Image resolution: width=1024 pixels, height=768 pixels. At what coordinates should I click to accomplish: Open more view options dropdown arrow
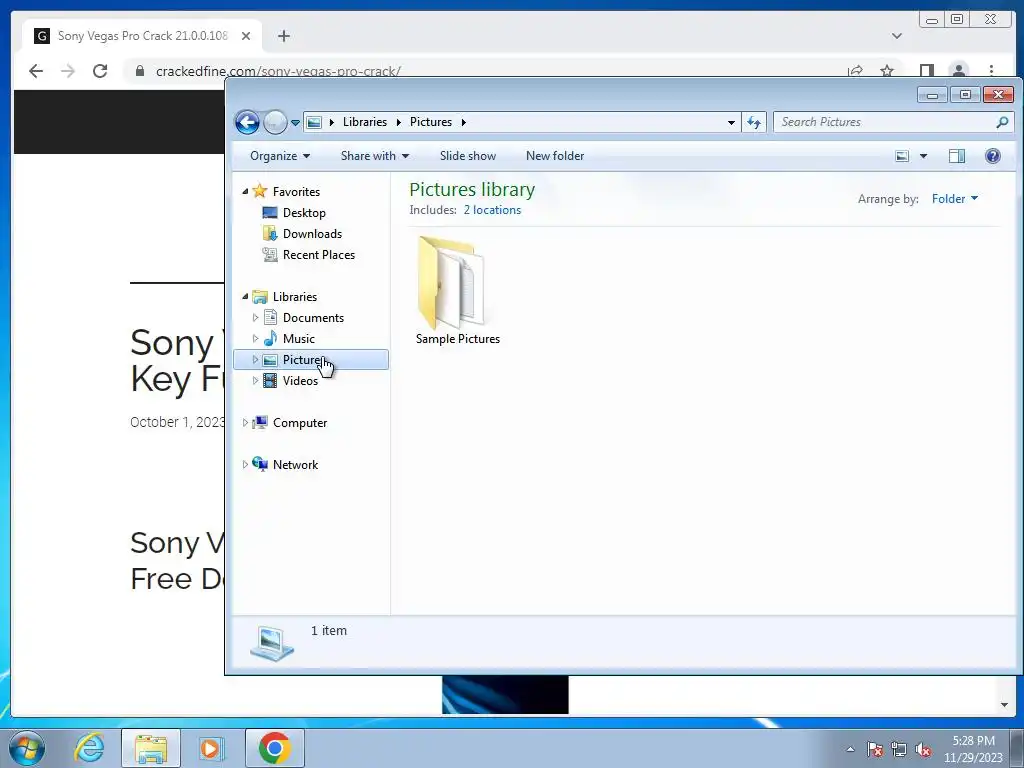(x=923, y=156)
